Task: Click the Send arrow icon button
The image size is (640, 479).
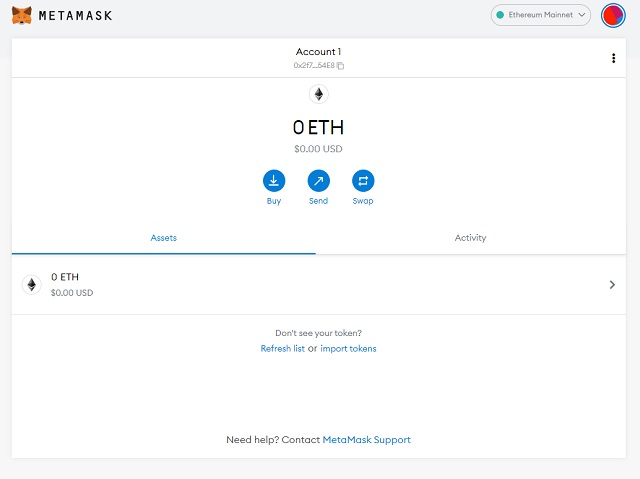Action: 318,181
